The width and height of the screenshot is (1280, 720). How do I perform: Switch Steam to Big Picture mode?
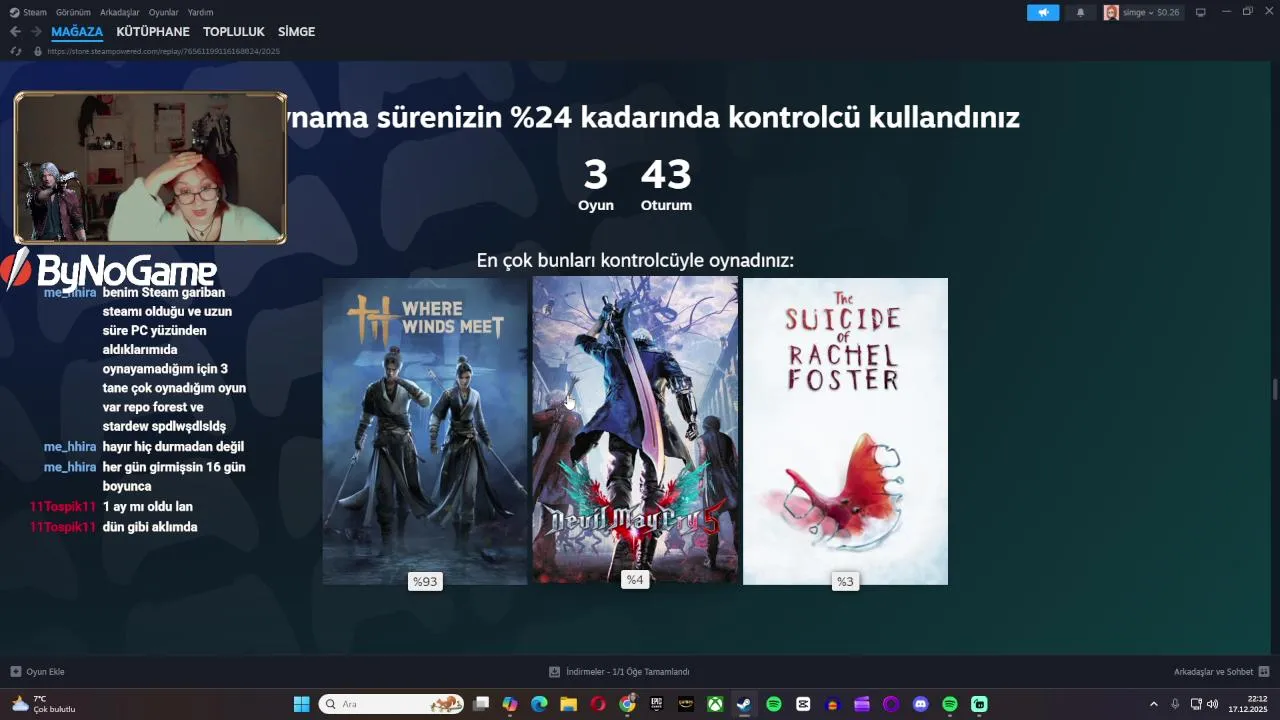pos(1201,12)
